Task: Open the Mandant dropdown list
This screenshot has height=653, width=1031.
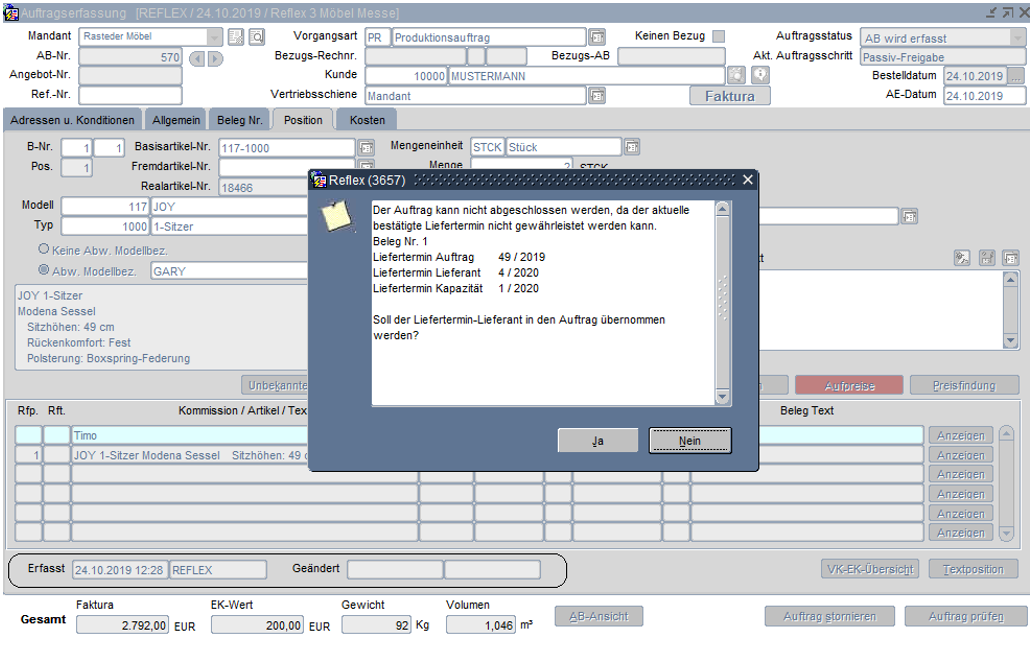Action: [215, 37]
